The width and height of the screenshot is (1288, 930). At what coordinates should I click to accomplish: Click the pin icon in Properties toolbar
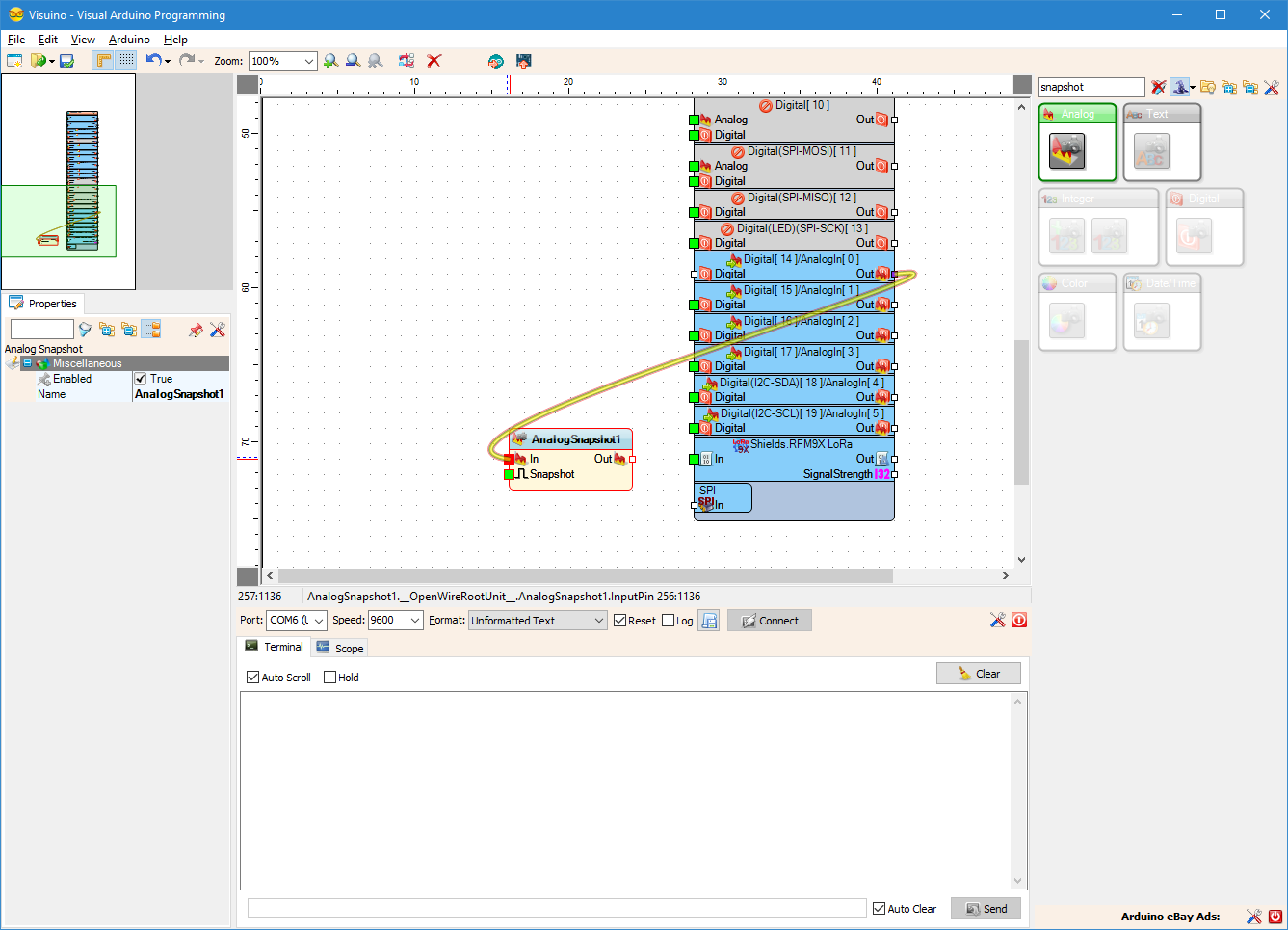point(196,330)
